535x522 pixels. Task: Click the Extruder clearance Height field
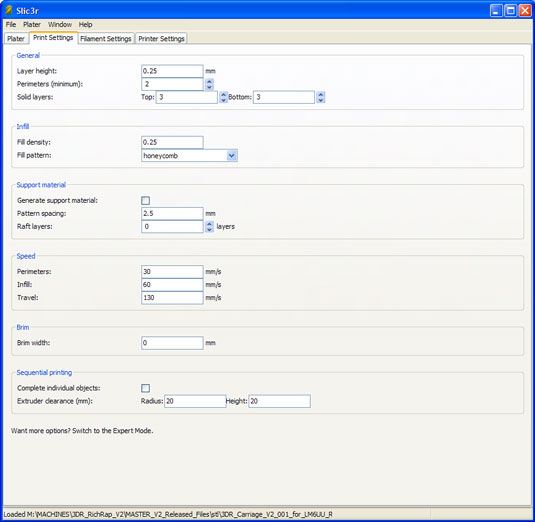click(279, 401)
